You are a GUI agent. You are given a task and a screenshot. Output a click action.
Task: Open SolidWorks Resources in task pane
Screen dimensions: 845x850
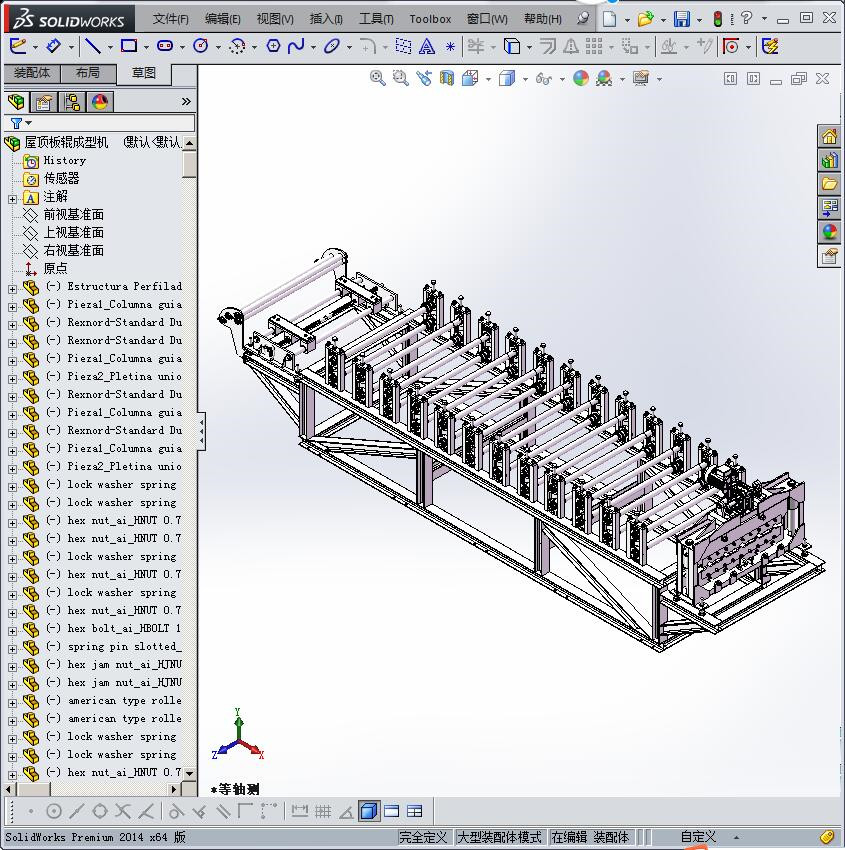coord(829,137)
